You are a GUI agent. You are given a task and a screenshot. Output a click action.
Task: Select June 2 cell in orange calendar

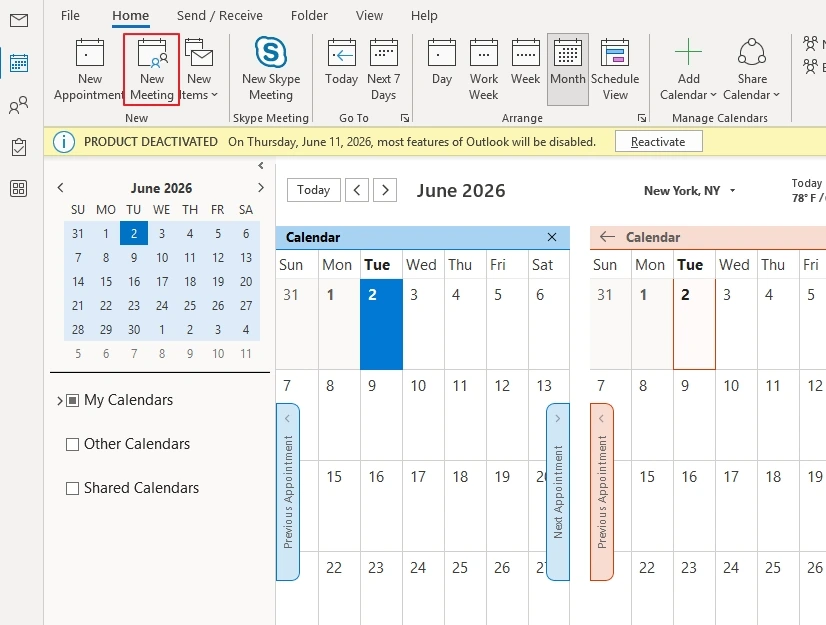[x=694, y=324]
